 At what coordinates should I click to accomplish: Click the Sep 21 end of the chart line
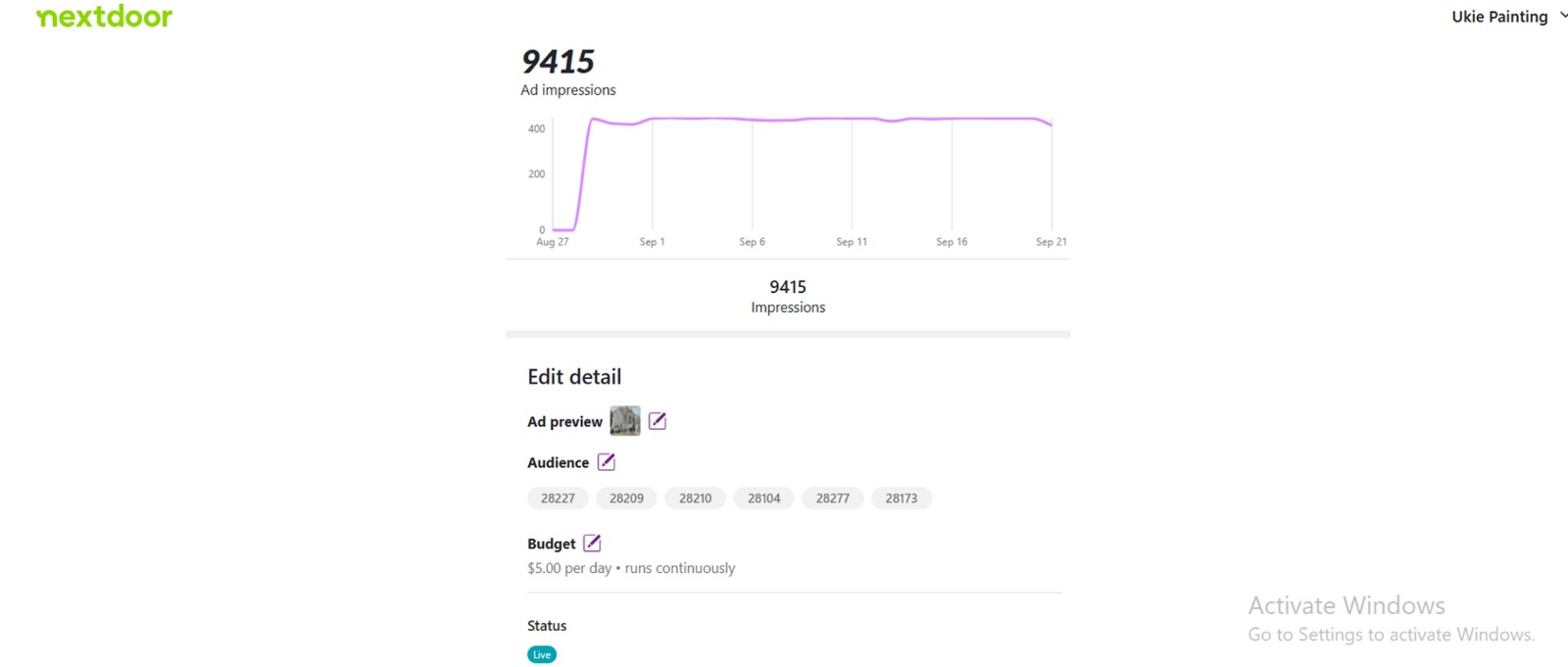(1052, 125)
